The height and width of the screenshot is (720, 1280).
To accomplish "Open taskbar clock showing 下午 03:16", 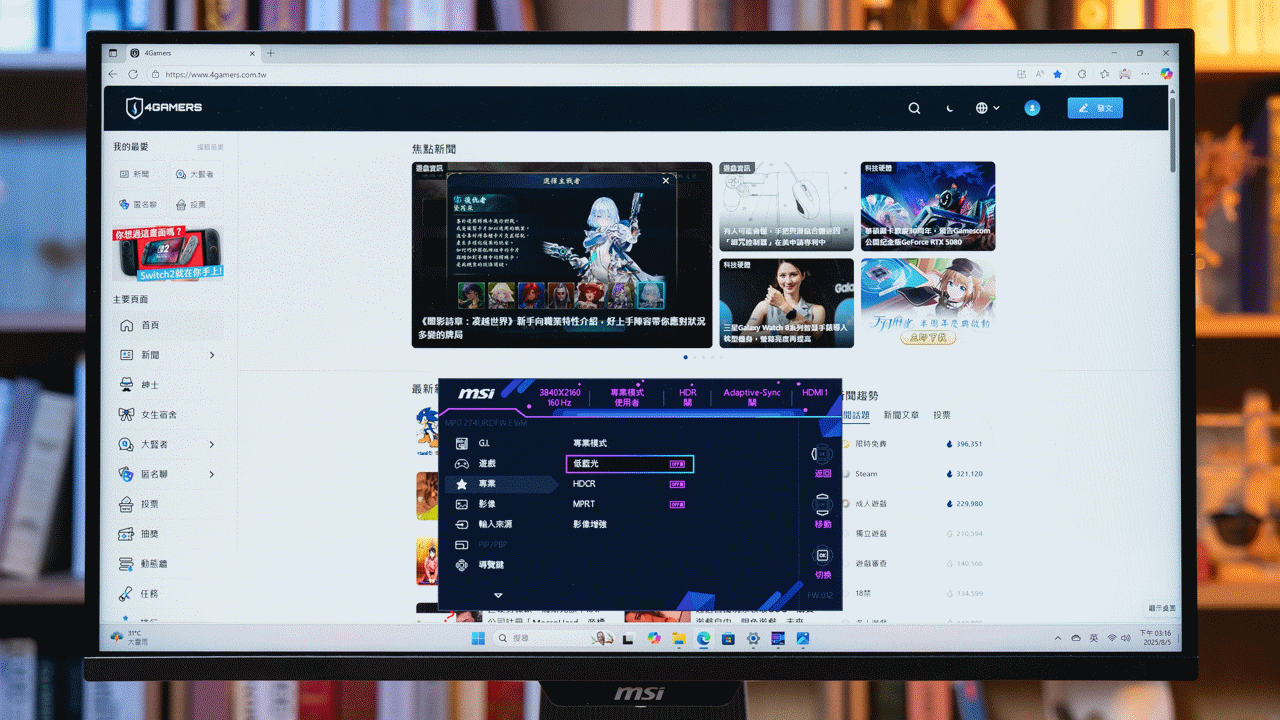I will tap(1155, 638).
